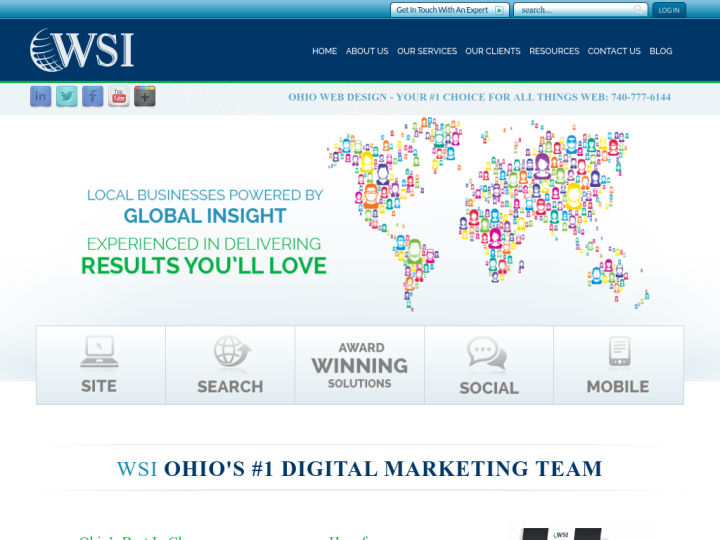
Task: Click Get In Touch With An Expert
Action: click(449, 10)
